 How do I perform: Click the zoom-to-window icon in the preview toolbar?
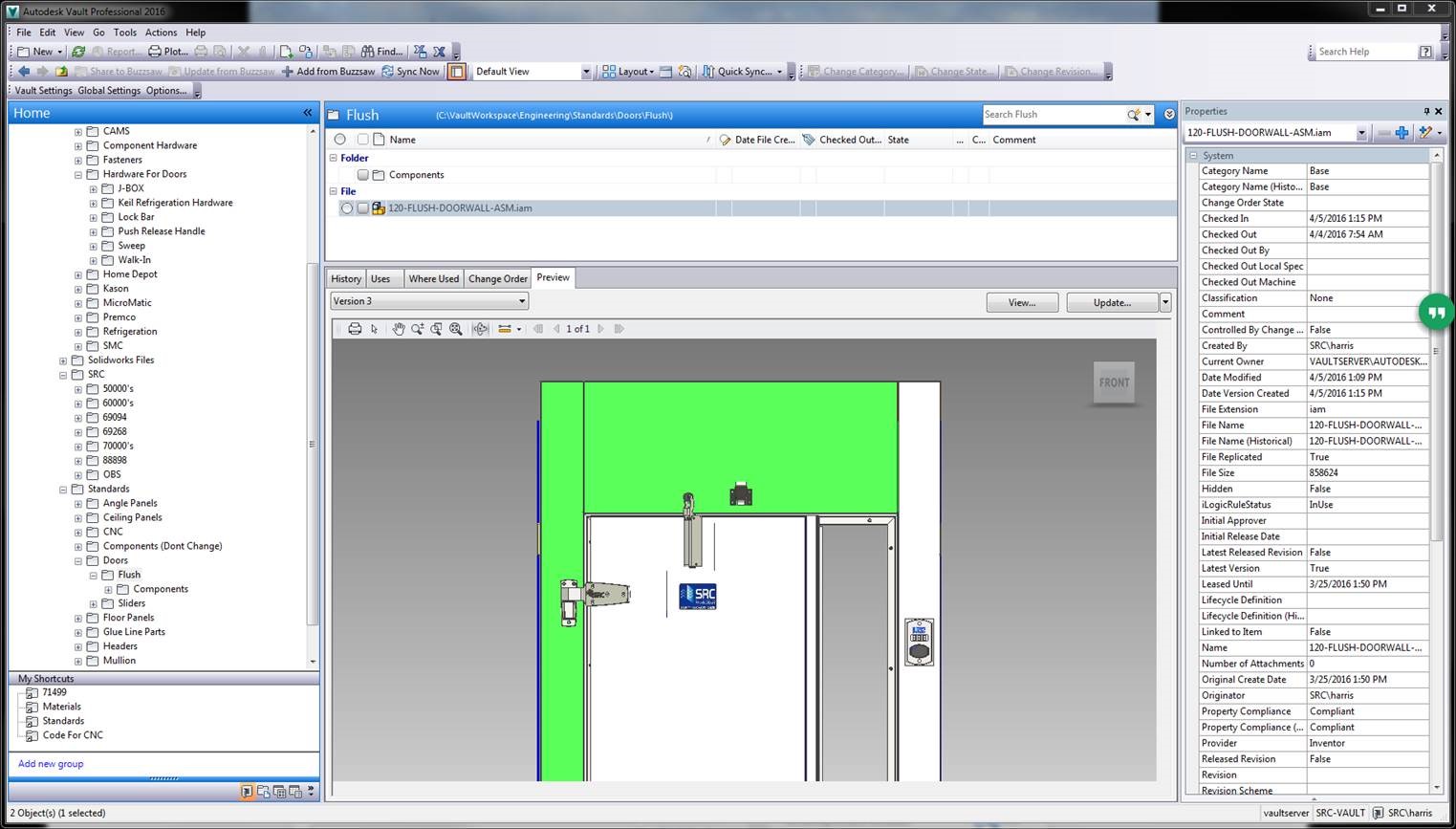pos(437,329)
